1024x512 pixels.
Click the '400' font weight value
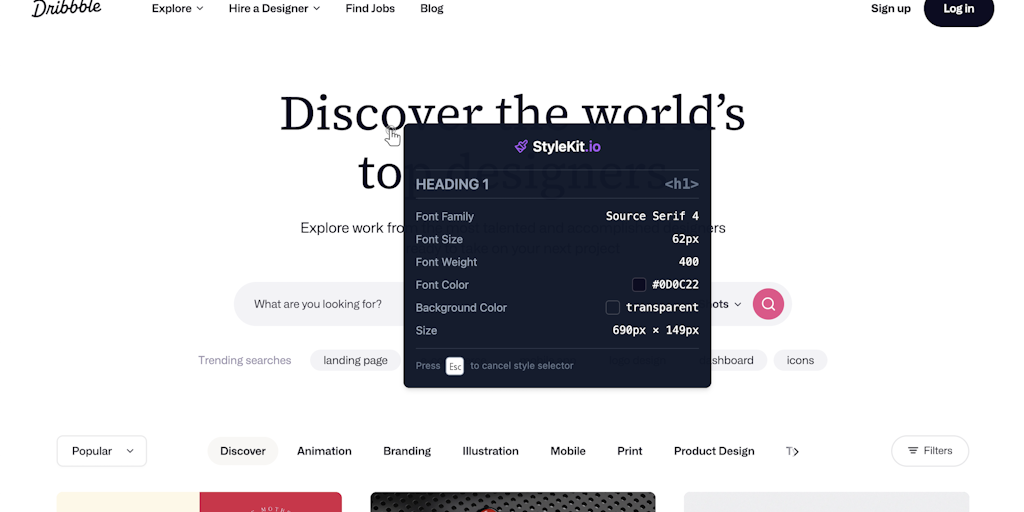688,262
